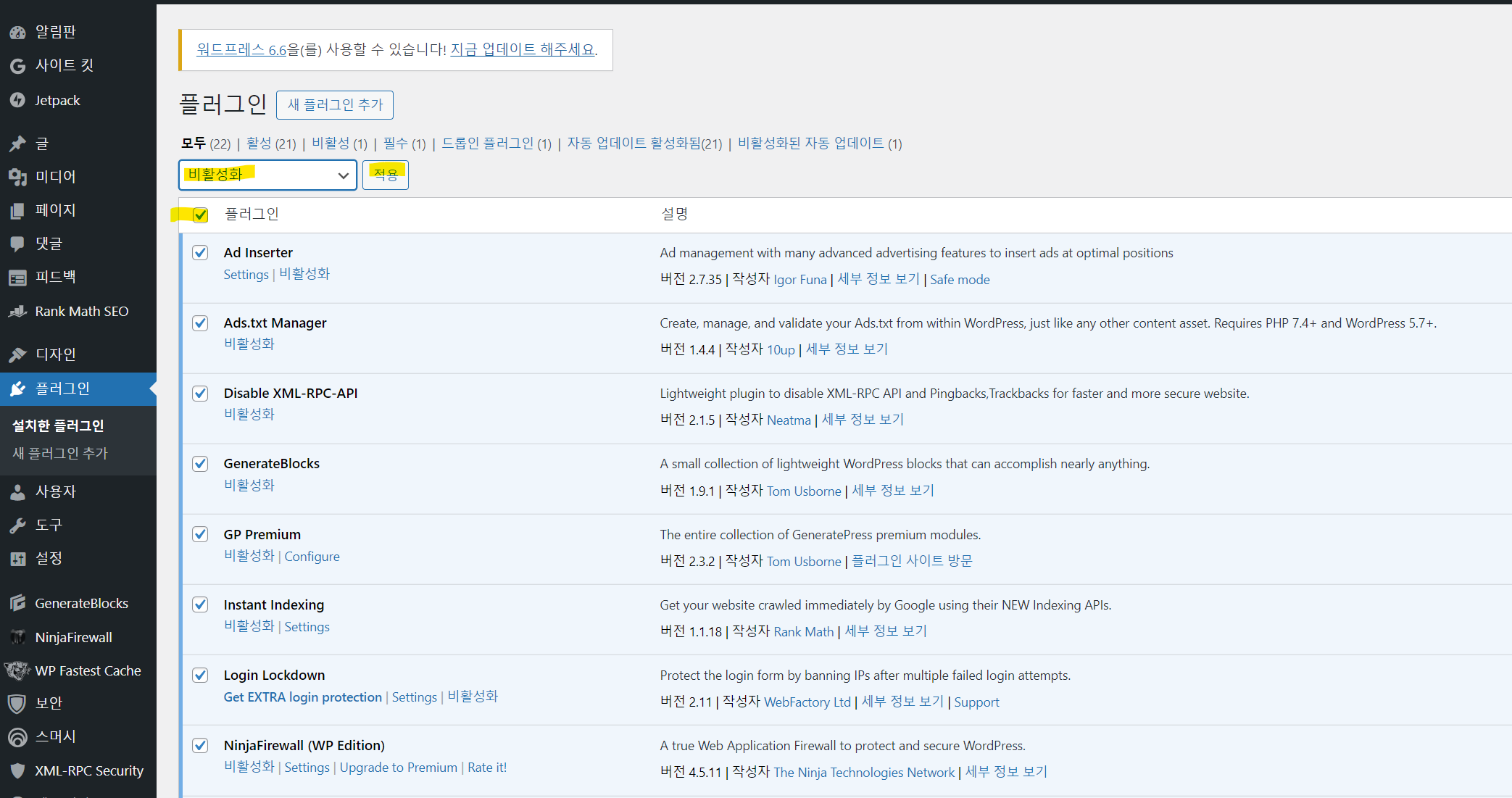Uncheck the Ads.txt Manager checkbox
1512x798 pixels.
click(x=200, y=323)
